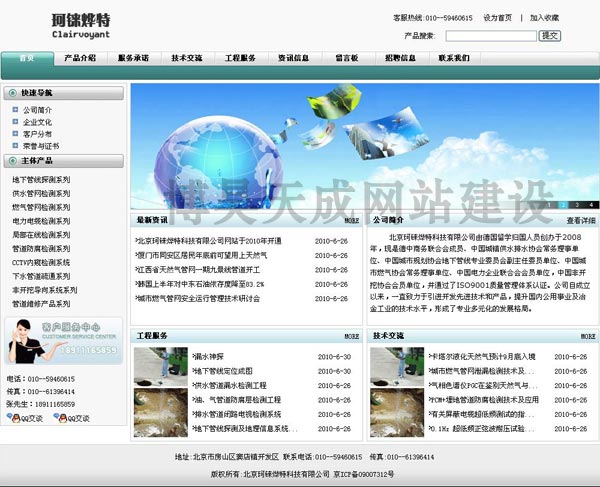The image size is (600, 487).
Task: Click the 加入收藏 link
Action: click(544, 18)
